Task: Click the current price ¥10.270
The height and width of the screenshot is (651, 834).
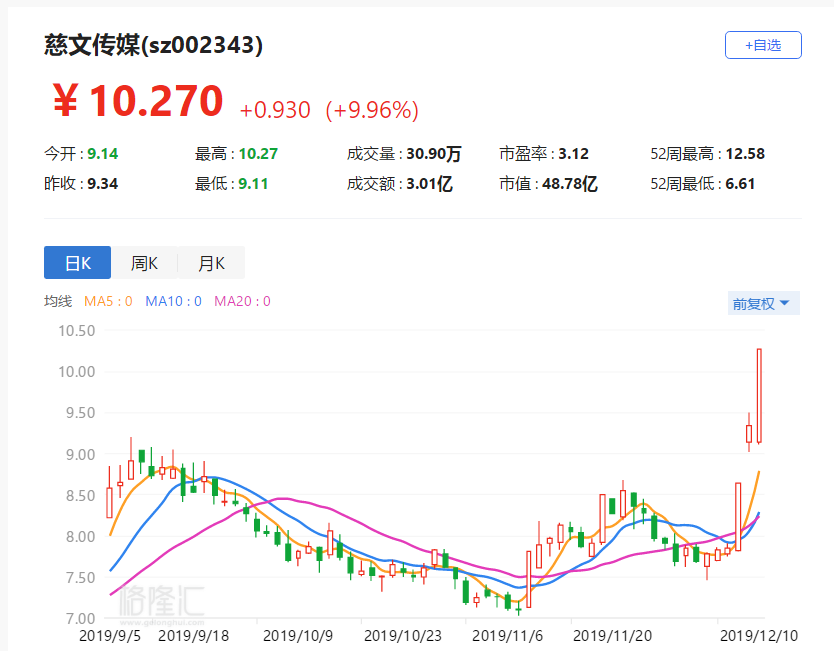Action: click(138, 101)
